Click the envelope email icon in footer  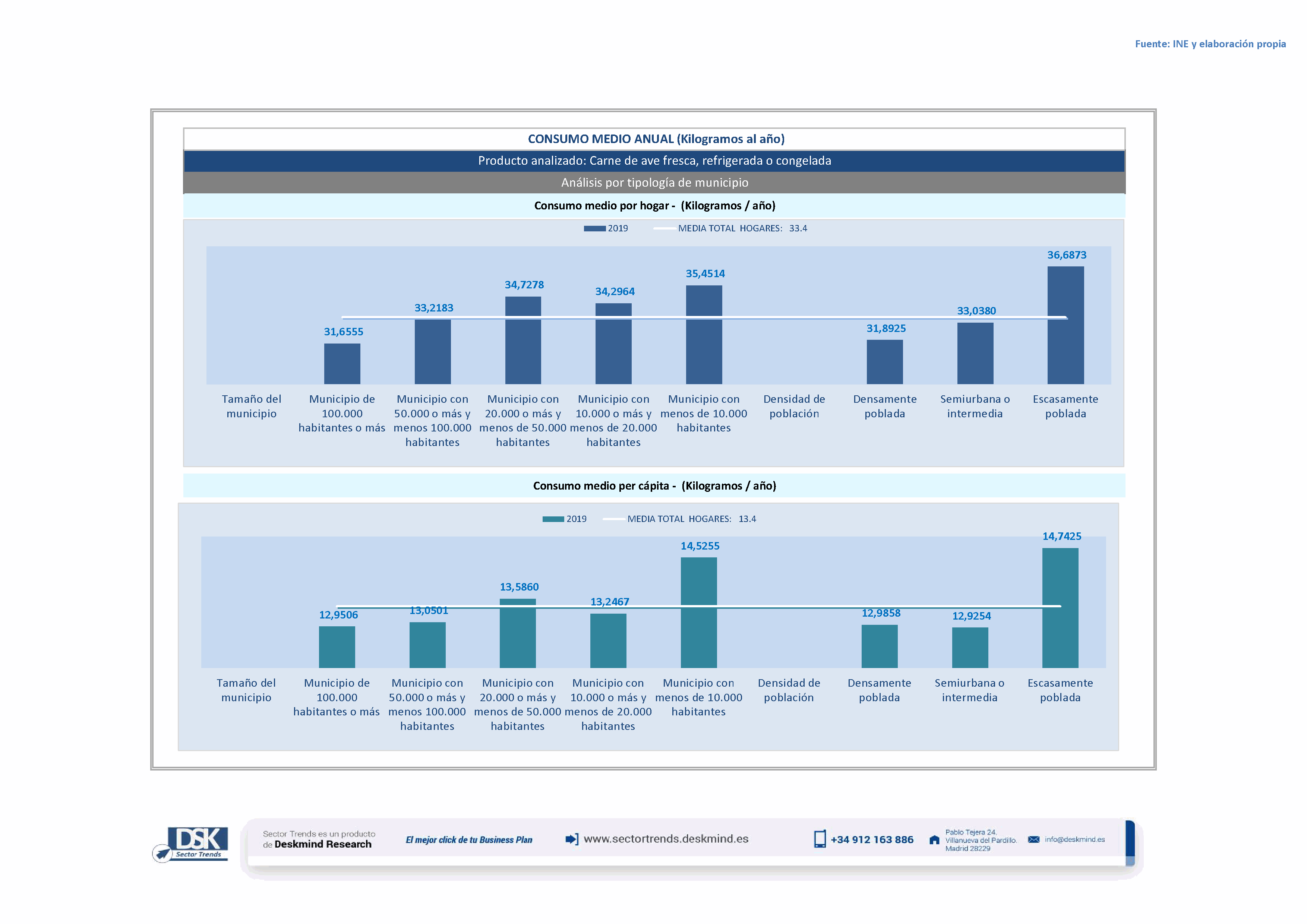(1033, 839)
